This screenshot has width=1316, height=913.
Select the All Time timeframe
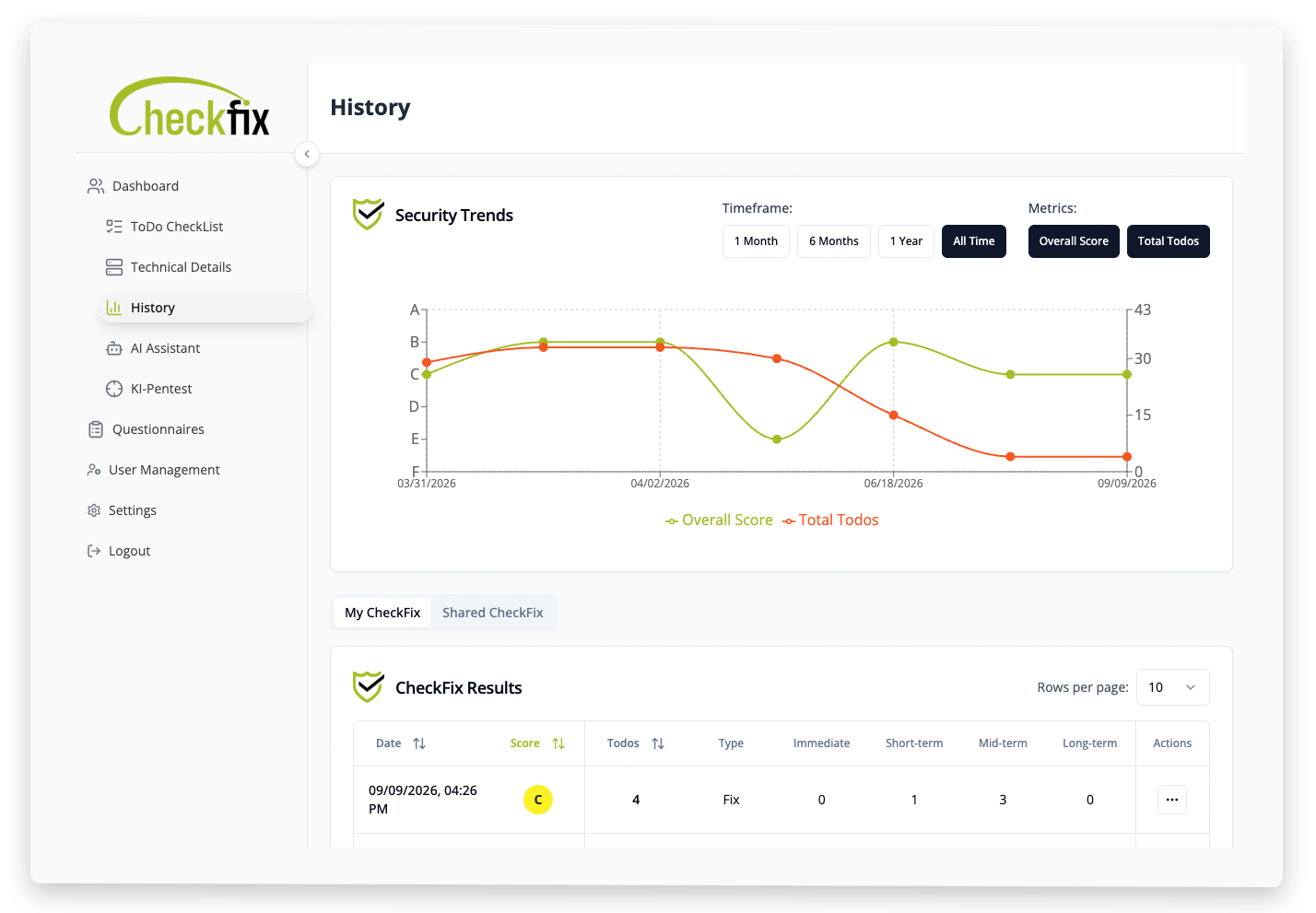tap(974, 241)
